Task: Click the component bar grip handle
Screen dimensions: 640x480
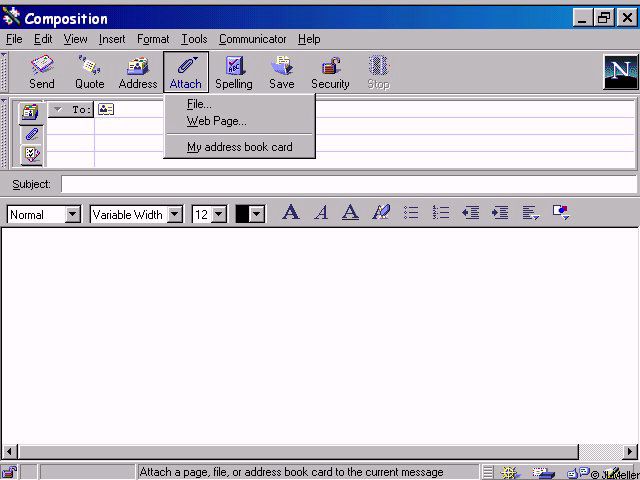Action: 488,473
